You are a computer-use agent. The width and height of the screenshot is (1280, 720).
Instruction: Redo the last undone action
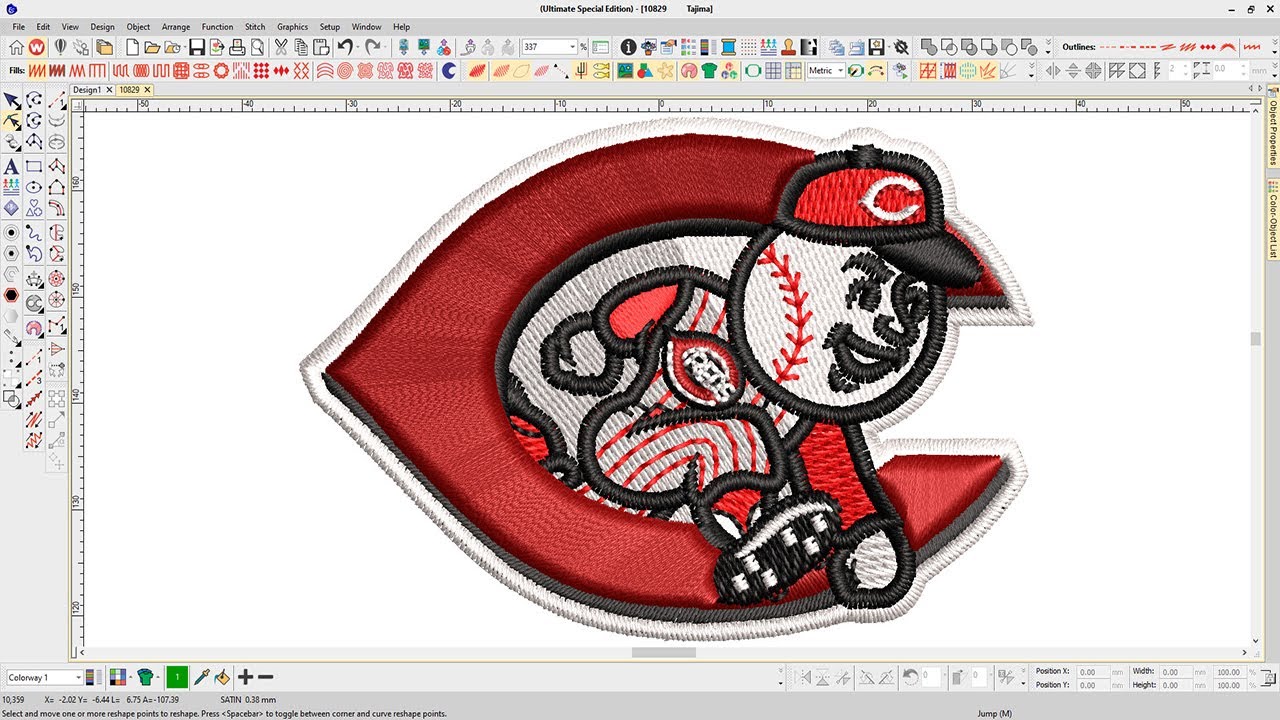coord(372,47)
